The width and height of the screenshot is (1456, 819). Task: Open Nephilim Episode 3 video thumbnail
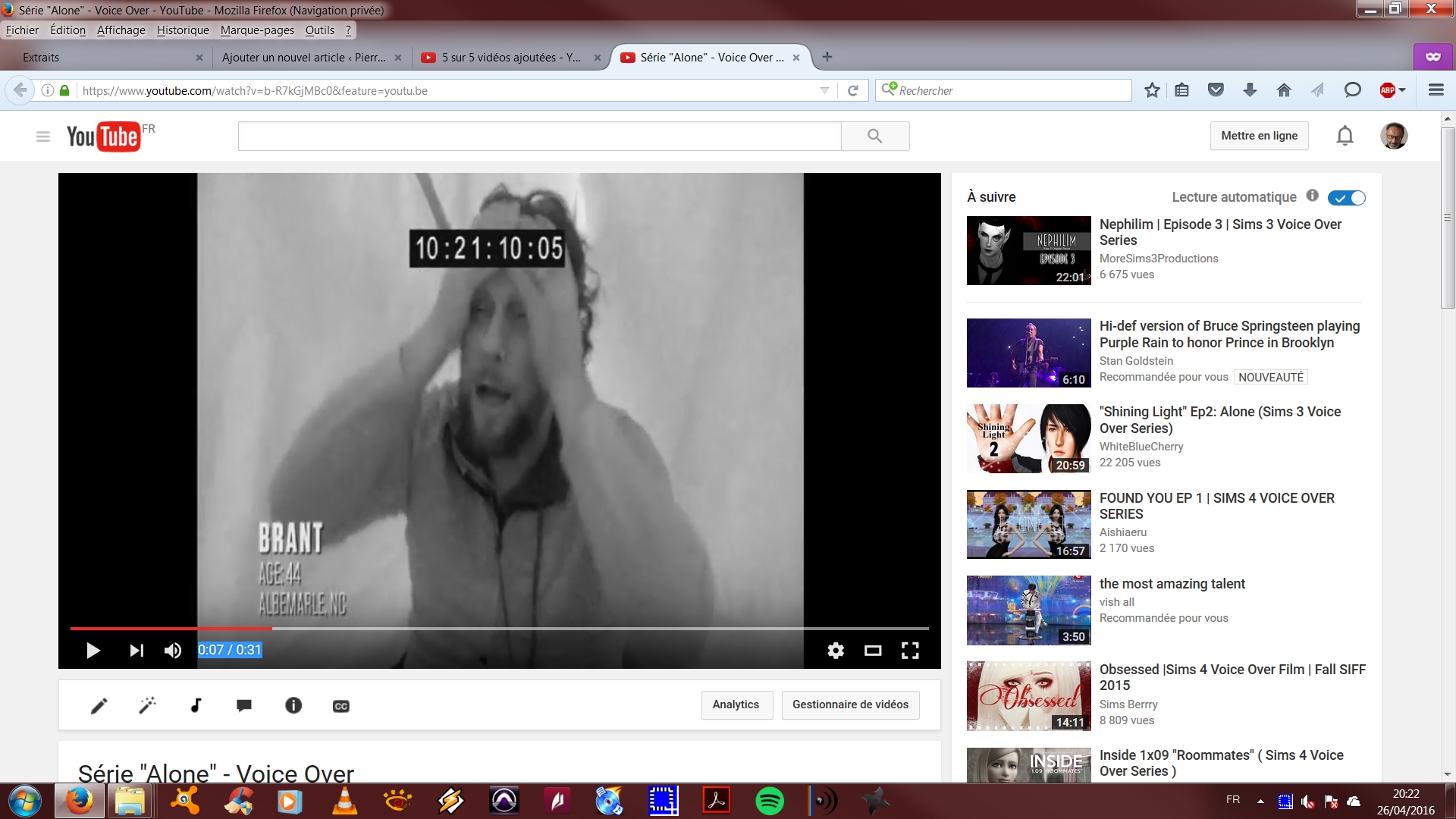pyautogui.click(x=1028, y=250)
